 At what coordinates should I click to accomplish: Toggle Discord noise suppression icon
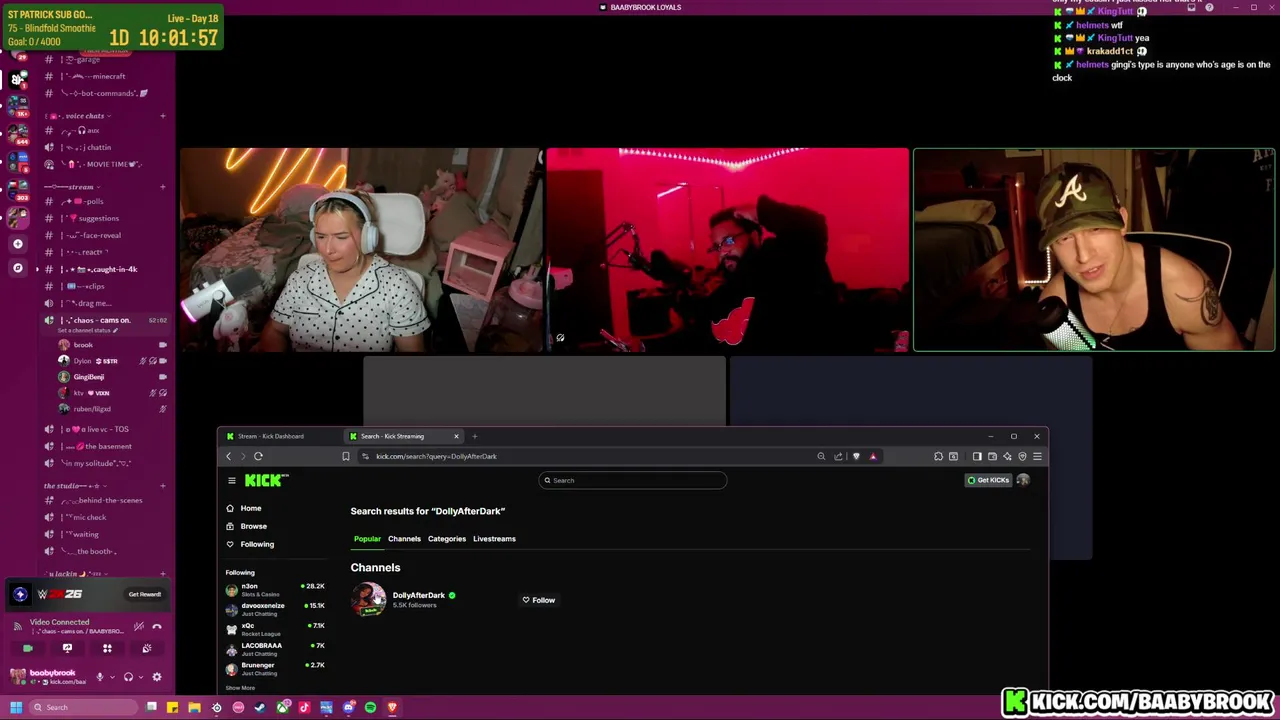(138, 627)
